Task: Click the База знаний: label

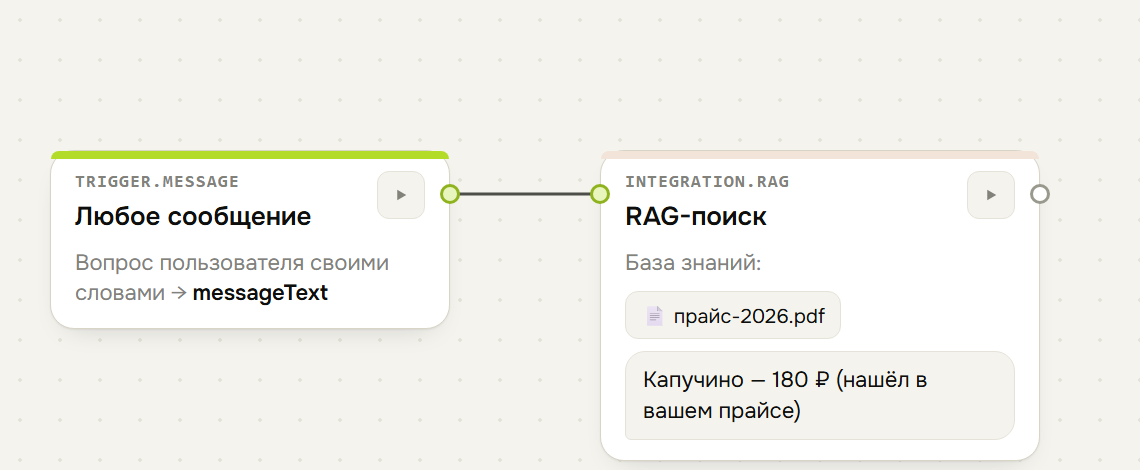Action: [693, 263]
